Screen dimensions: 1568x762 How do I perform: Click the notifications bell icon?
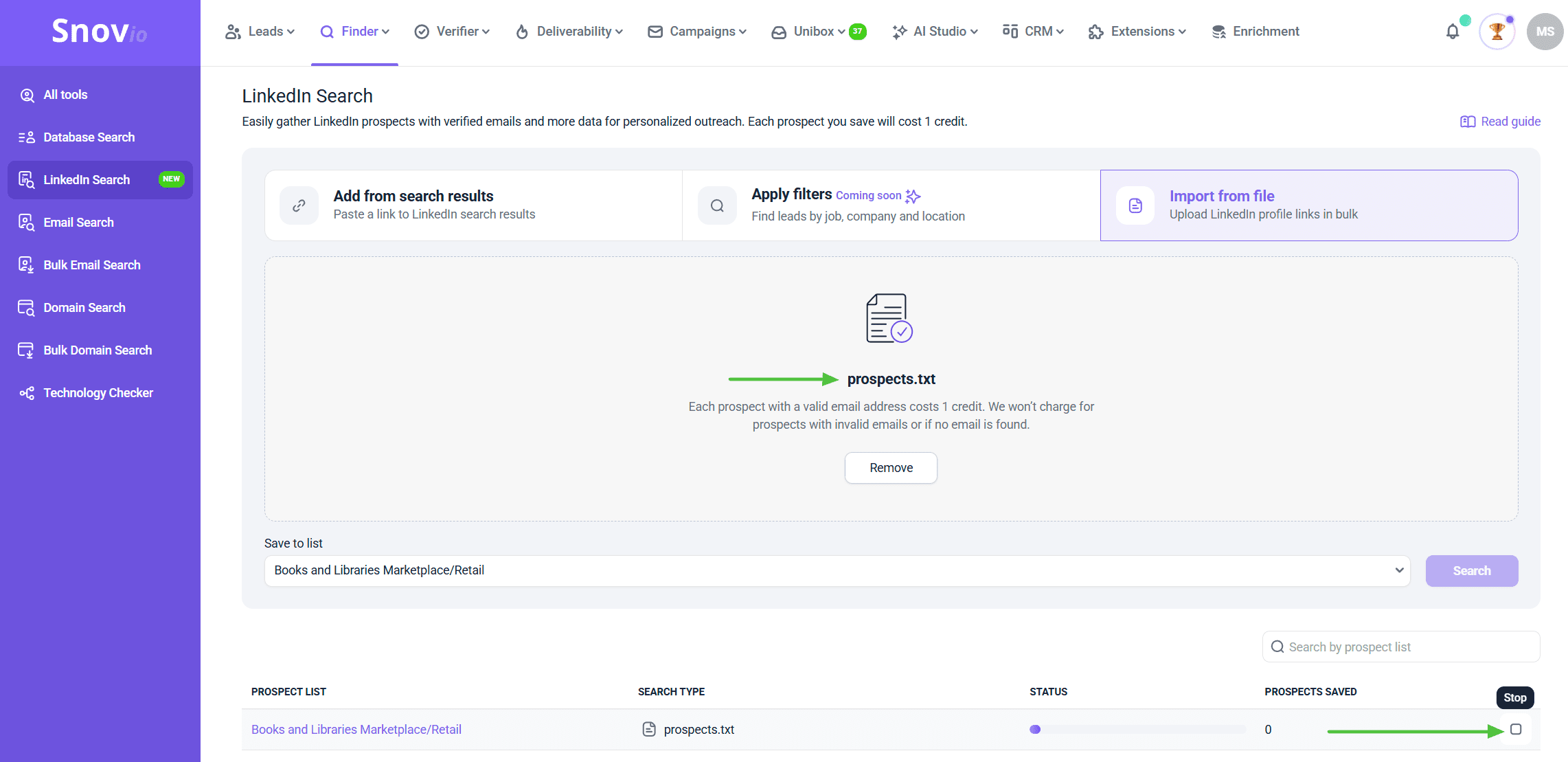[1453, 32]
